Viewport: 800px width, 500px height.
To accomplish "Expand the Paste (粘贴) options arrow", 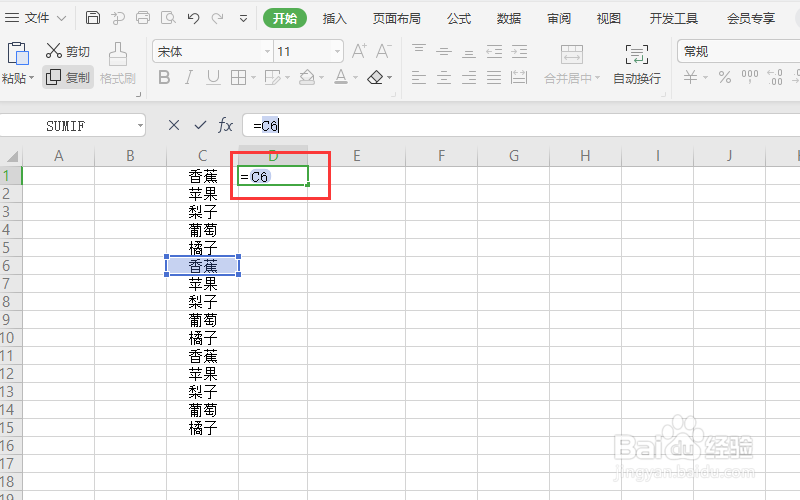I will pyautogui.click(x=31, y=78).
